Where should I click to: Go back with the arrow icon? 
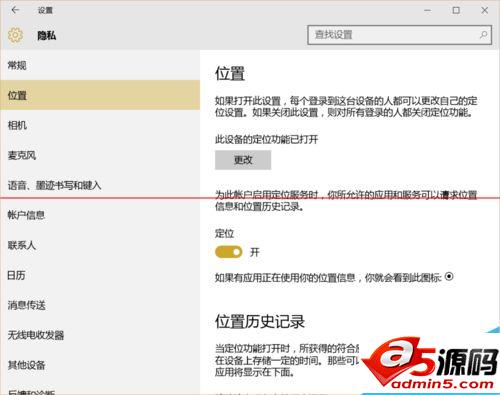[x=15, y=10]
